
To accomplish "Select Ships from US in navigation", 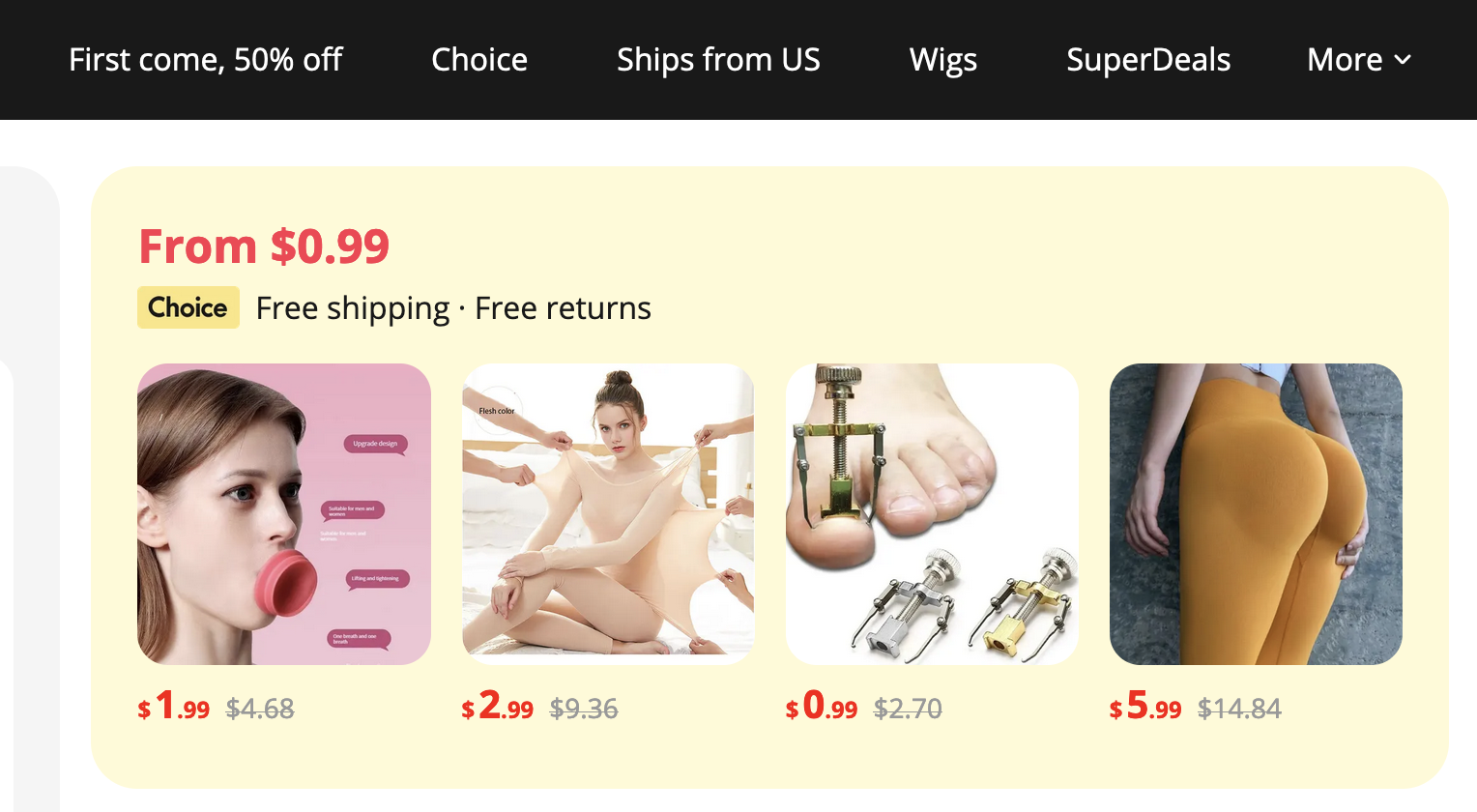I will (x=718, y=60).
